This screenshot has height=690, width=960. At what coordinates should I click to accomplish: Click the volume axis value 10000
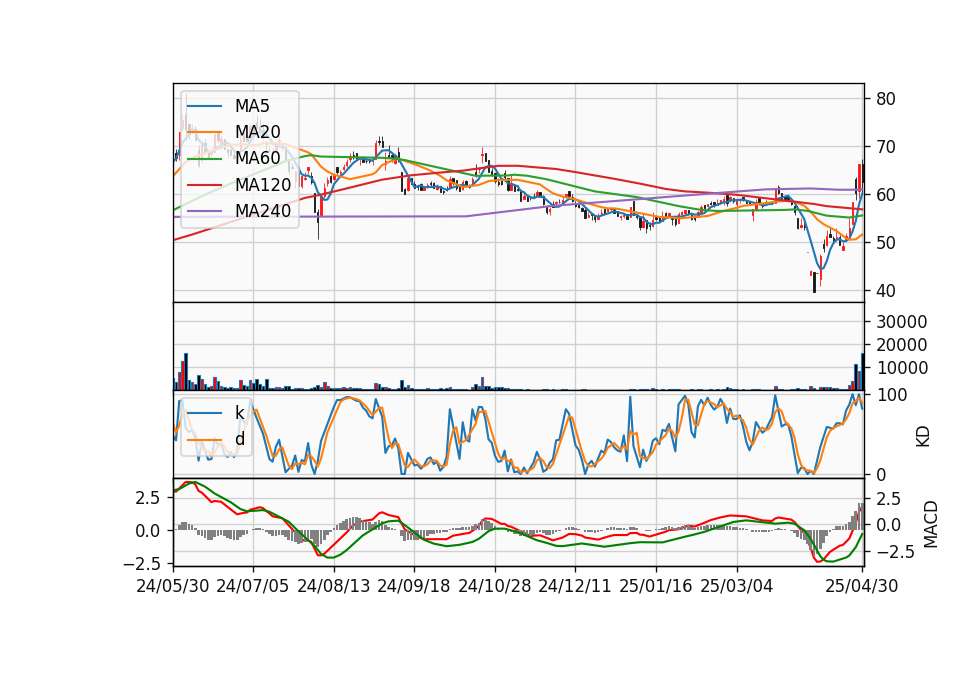(901, 368)
